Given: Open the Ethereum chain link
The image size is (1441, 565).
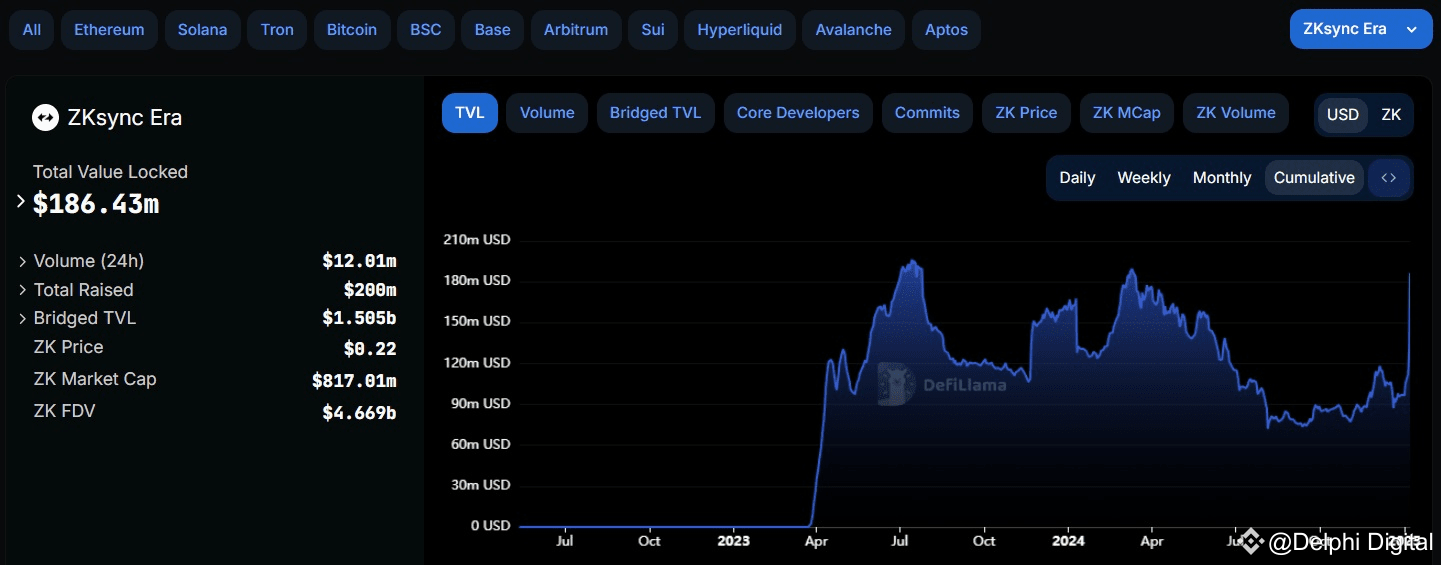Looking at the screenshot, I should coord(109,30).
